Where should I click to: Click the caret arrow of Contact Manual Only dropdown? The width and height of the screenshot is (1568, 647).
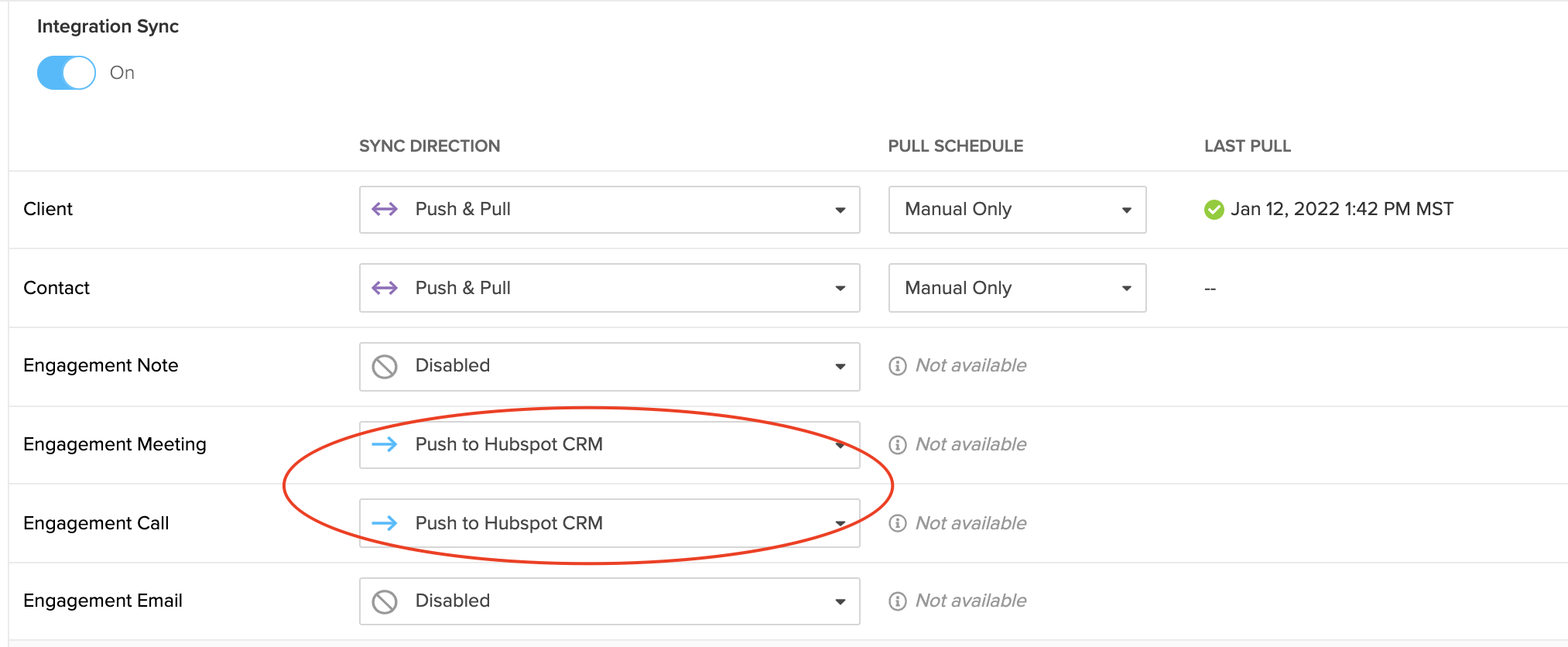pos(1127,289)
